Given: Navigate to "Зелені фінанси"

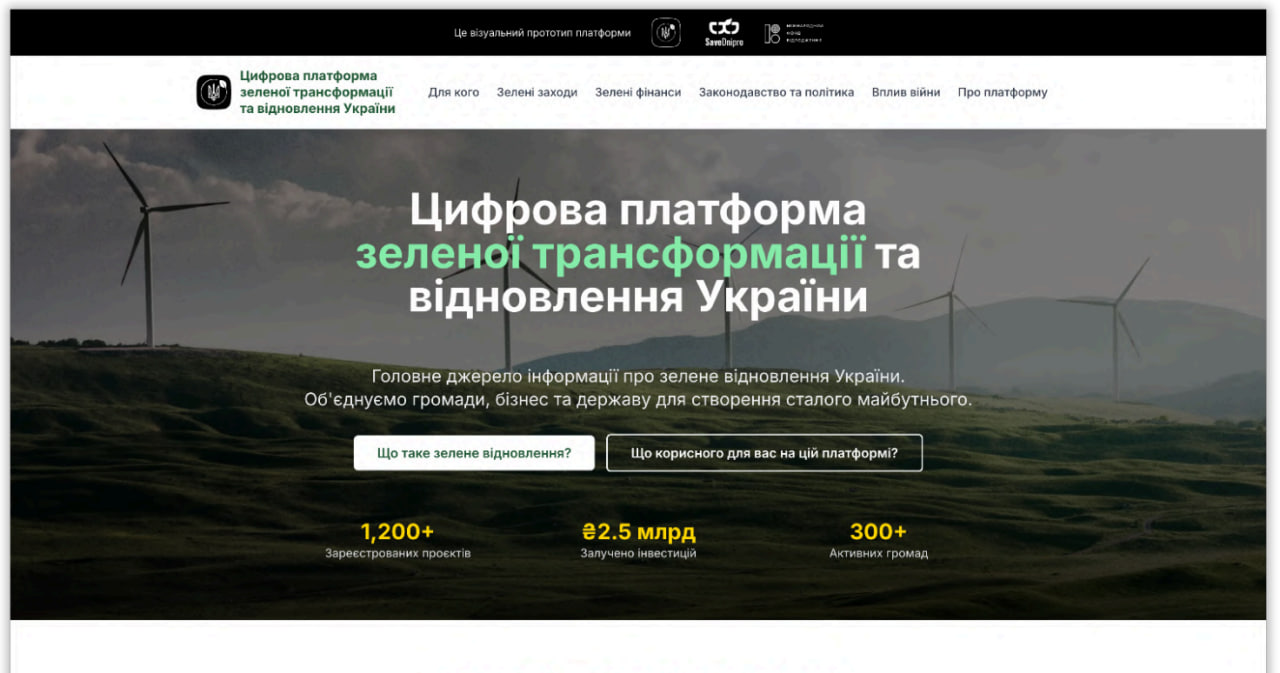Looking at the screenshot, I should 638,92.
